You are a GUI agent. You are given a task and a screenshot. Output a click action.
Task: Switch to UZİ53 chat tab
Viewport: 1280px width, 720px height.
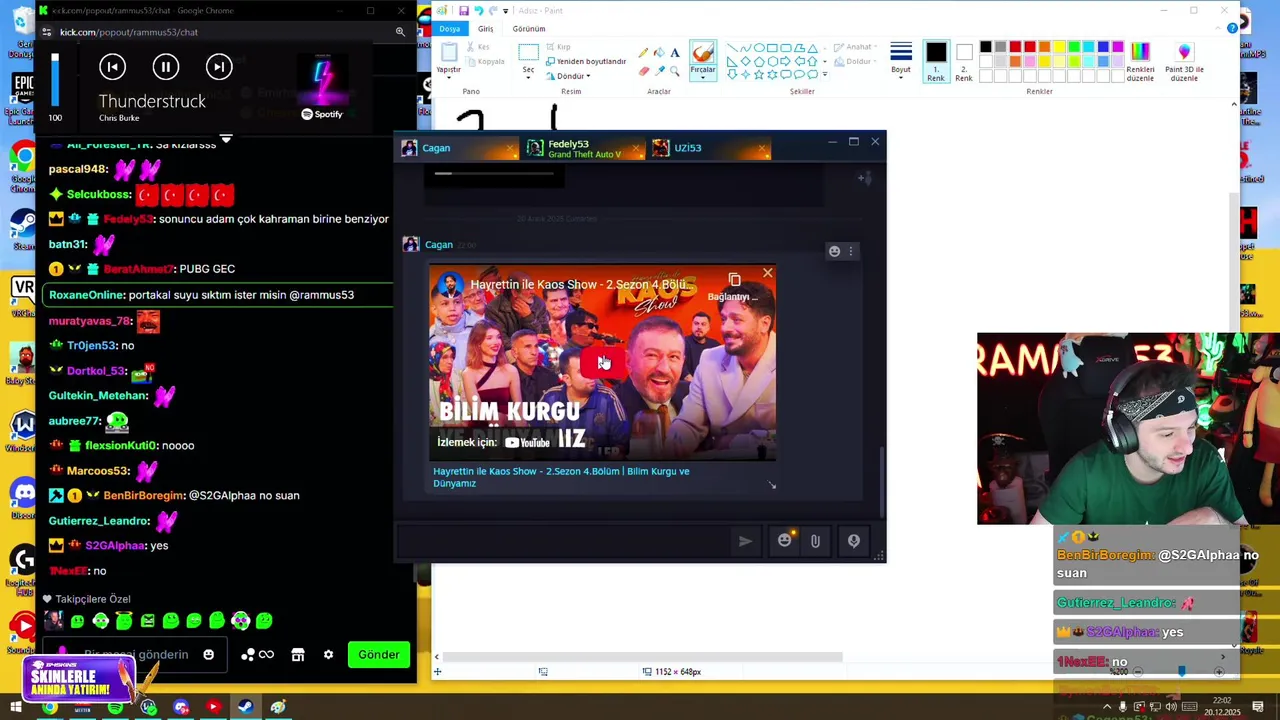click(710, 148)
